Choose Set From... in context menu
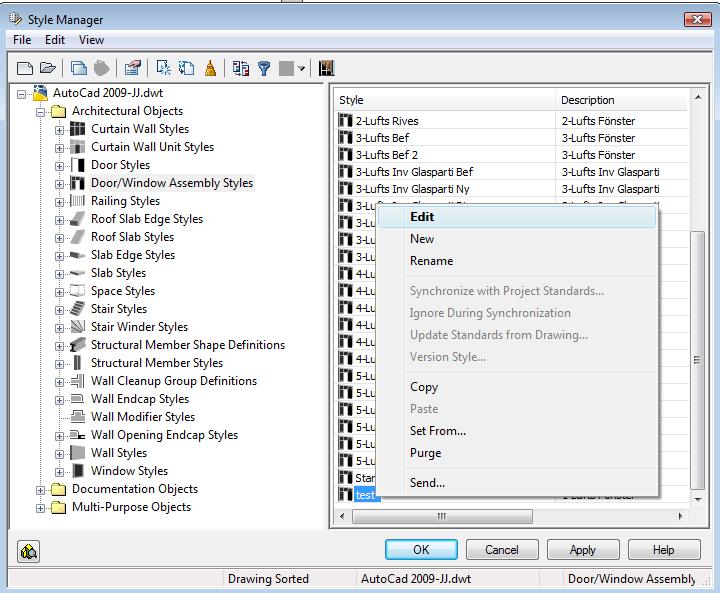The image size is (720, 593). point(518,431)
